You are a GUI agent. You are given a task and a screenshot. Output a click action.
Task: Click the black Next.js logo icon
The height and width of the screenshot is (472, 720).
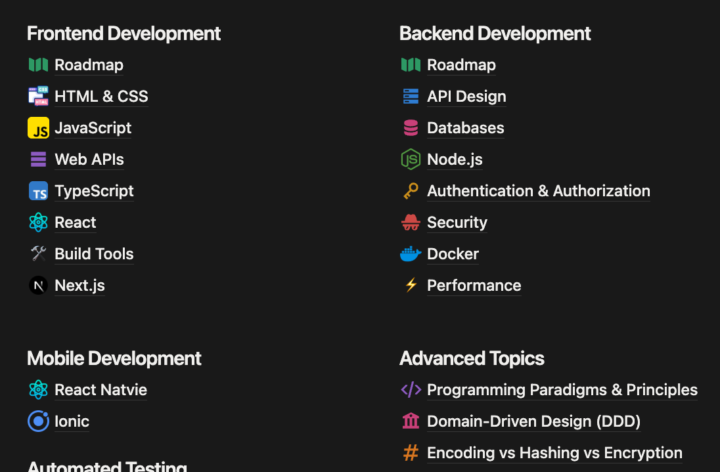[x=38, y=285]
